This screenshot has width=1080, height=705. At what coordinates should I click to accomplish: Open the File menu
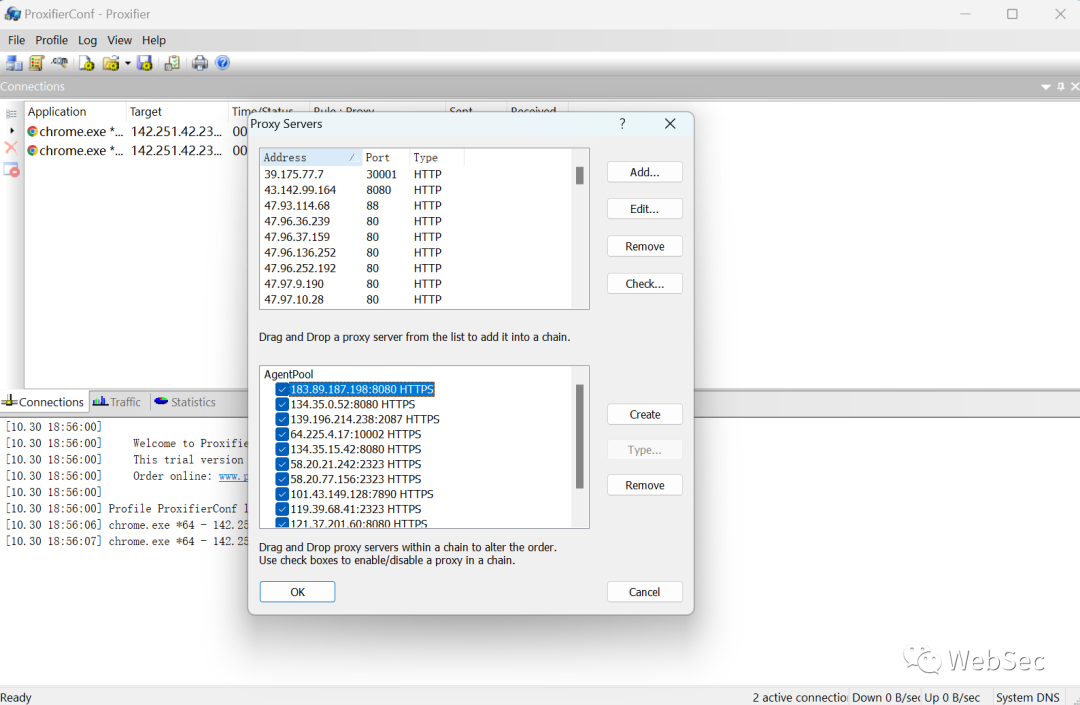click(17, 40)
